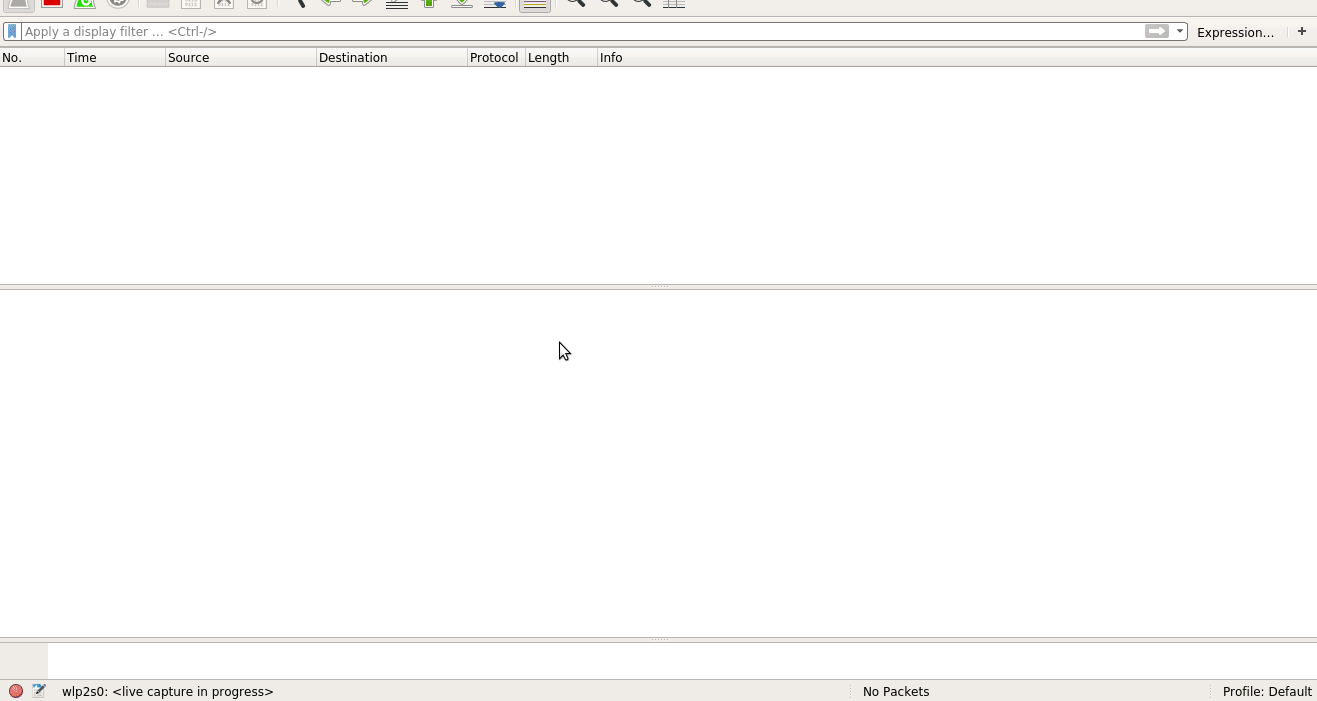Image resolution: width=1317 pixels, height=701 pixels.
Task: Open expert info via red circle icon
Action: [x=16, y=691]
